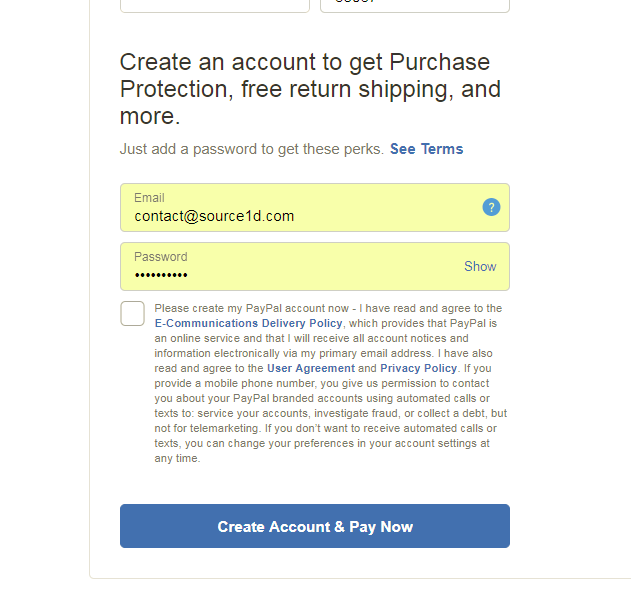The width and height of the screenshot is (631, 589).
Task: Click the email help question mark icon
Action: [x=491, y=207]
